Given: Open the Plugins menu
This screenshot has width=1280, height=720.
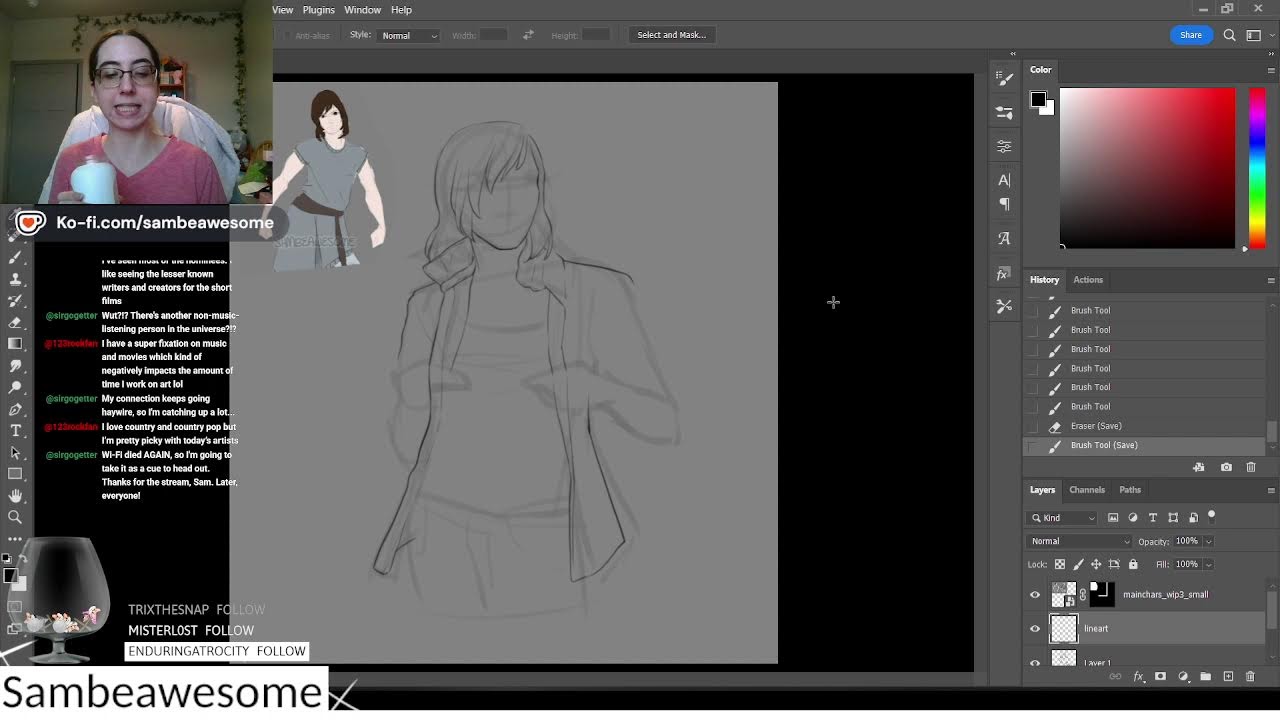Looking at the screenshot, I should click(319, 10).
